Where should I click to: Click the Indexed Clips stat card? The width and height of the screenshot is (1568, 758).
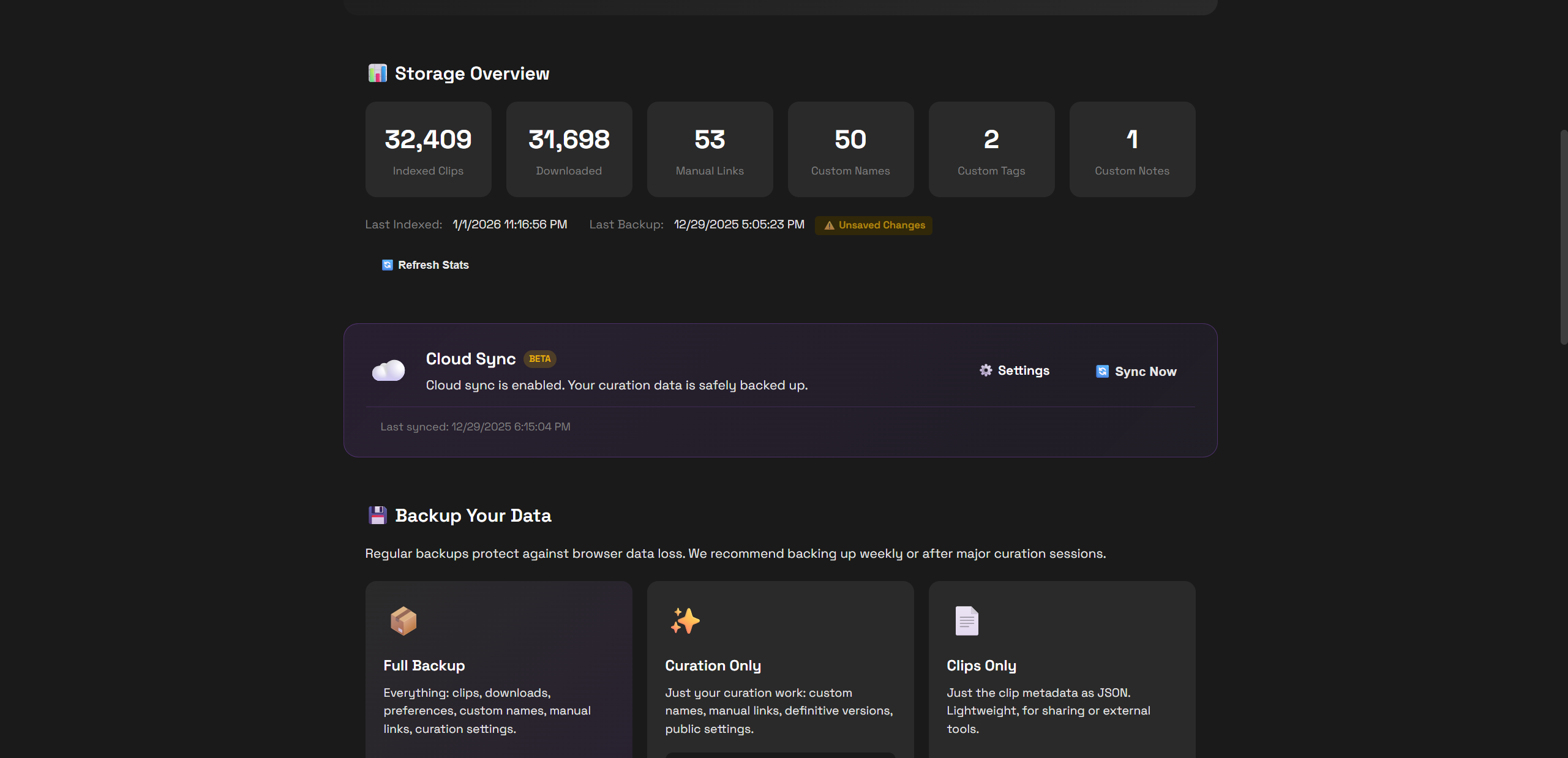tap(428, 149)
